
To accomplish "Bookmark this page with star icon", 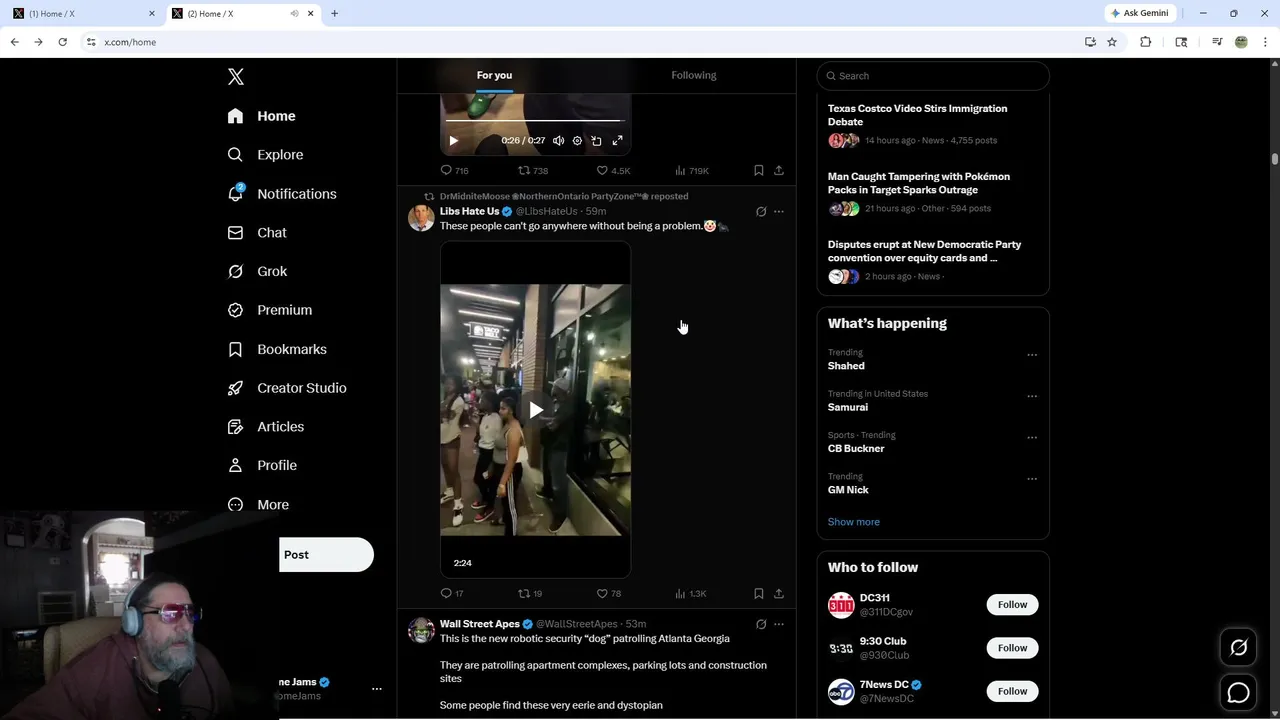I will tap(1112, 42).
